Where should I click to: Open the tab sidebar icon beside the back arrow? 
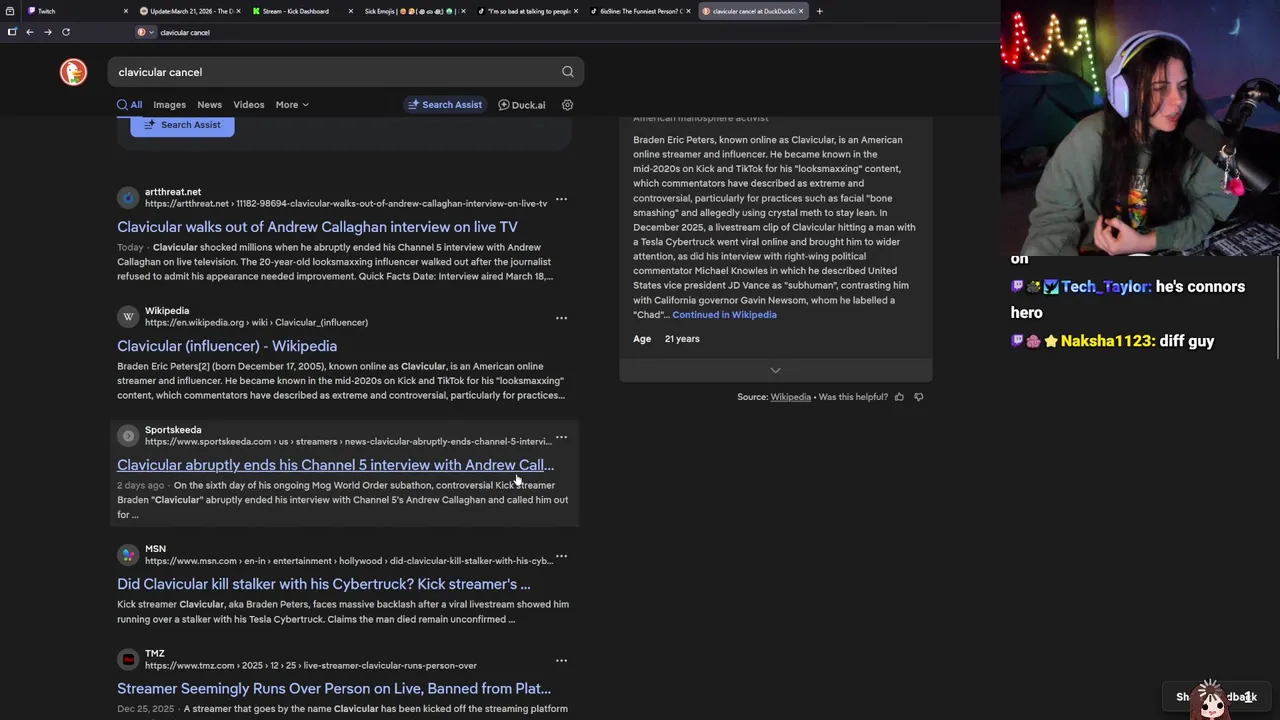pyautogui.click(x=12, y=32)
